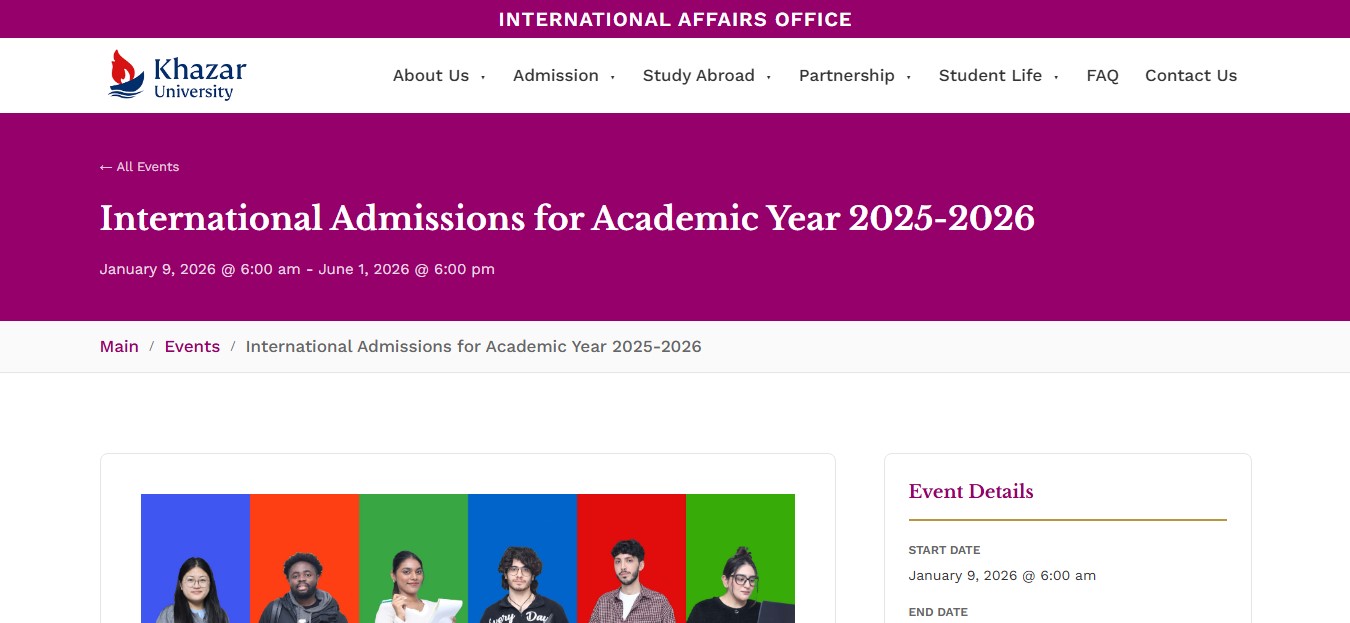Open the Study Abroad menu
This screenshot has height=623, width=1350.
tap(699, 75)
